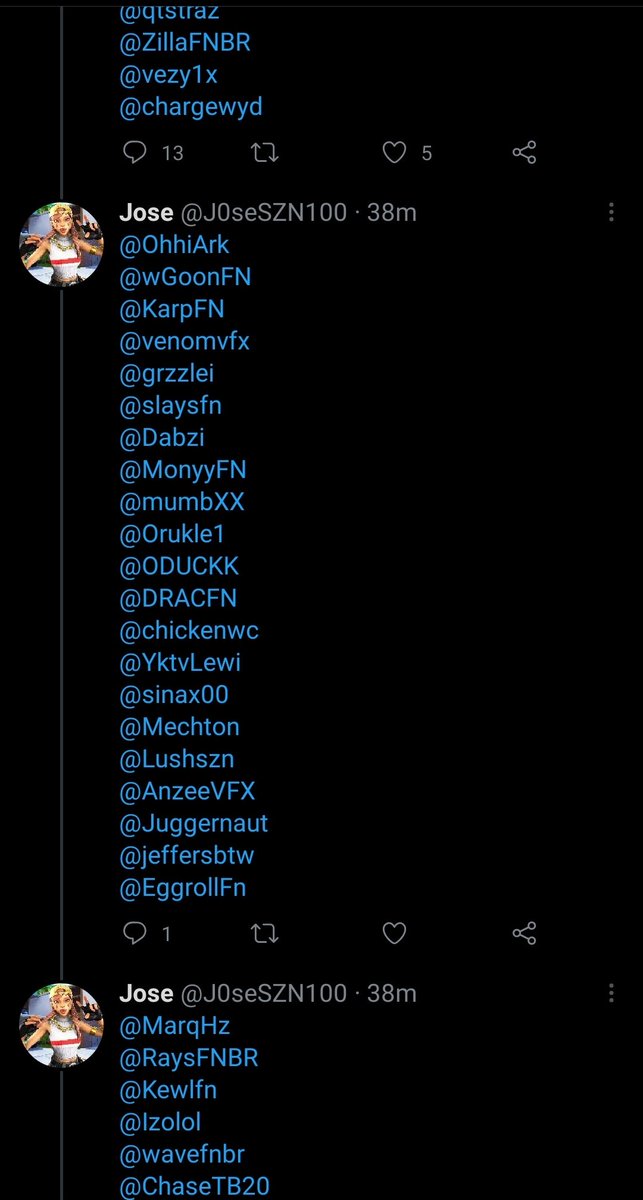
Task: Open the @venomvfx profile mention
Action: tap(185, 341)
